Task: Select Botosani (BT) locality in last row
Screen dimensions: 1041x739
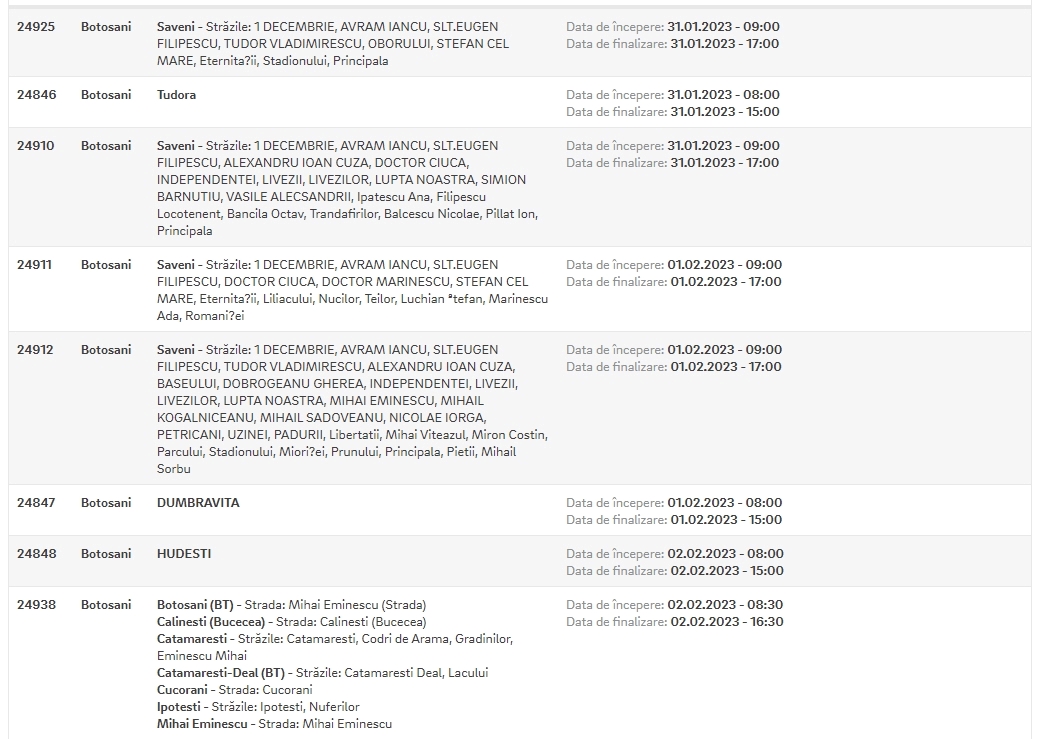Action: tap(195, 605)
